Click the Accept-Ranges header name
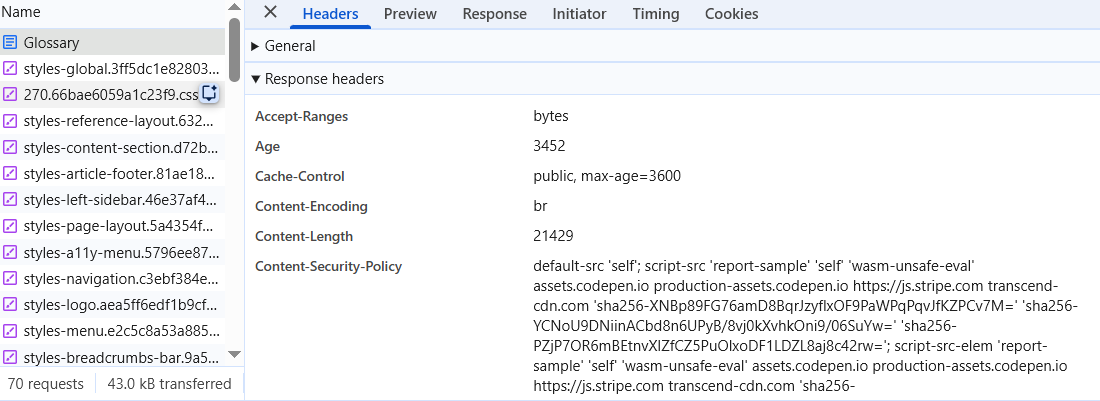This screenshot has height=401, width=1100. coord(302,116)
